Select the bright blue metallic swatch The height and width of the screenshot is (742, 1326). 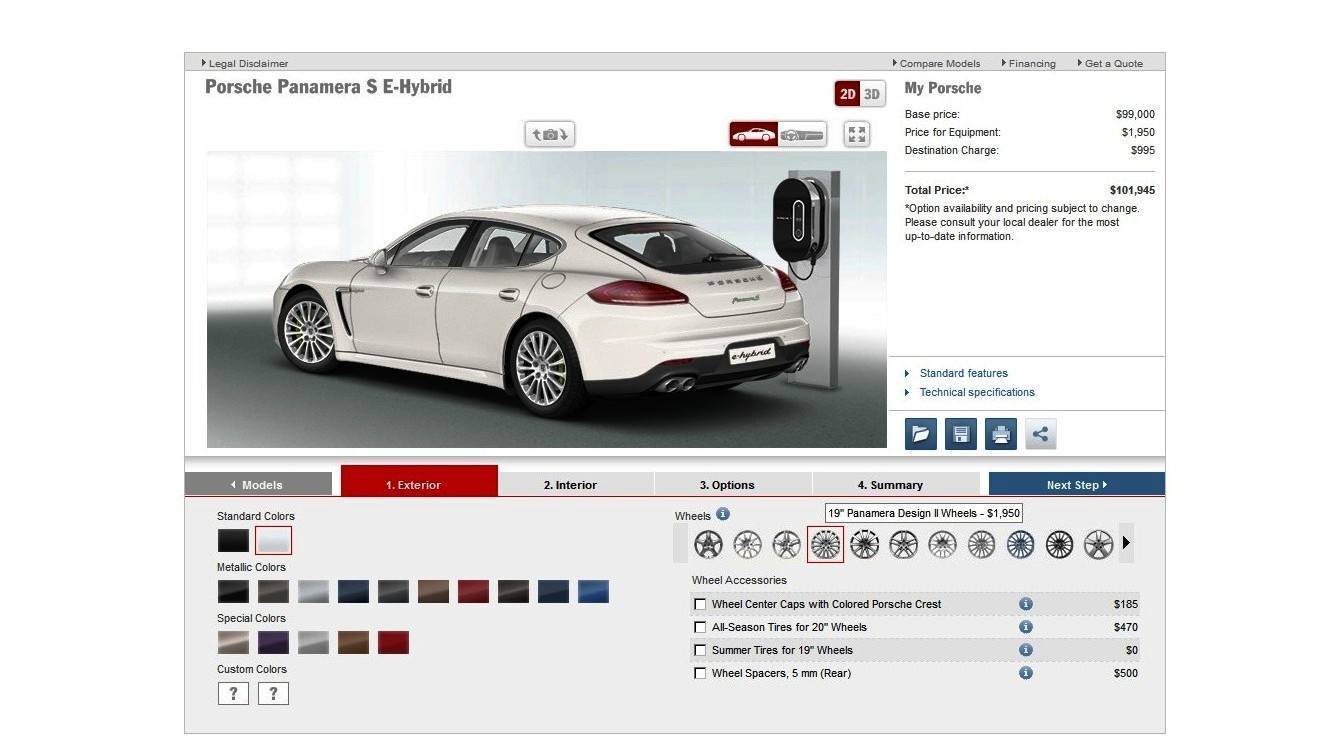[x=593, y=592]
